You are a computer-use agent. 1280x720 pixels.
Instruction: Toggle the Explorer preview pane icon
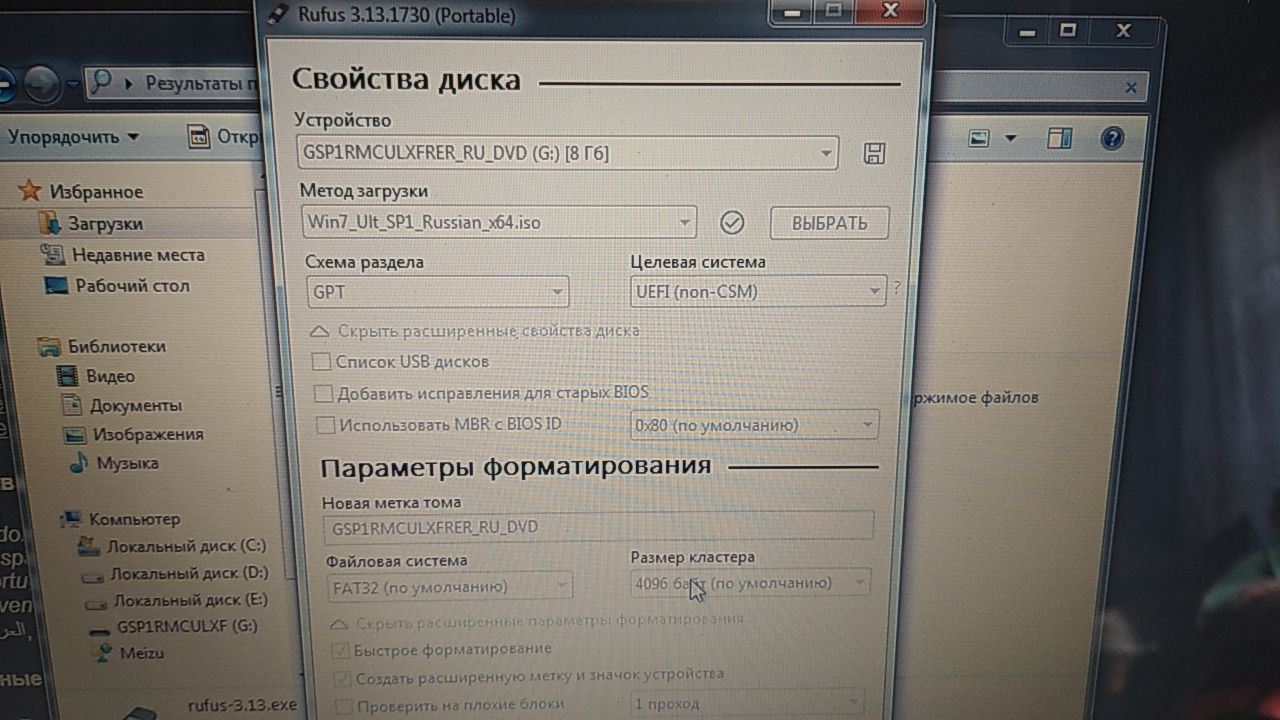(x=1059, y=137)
